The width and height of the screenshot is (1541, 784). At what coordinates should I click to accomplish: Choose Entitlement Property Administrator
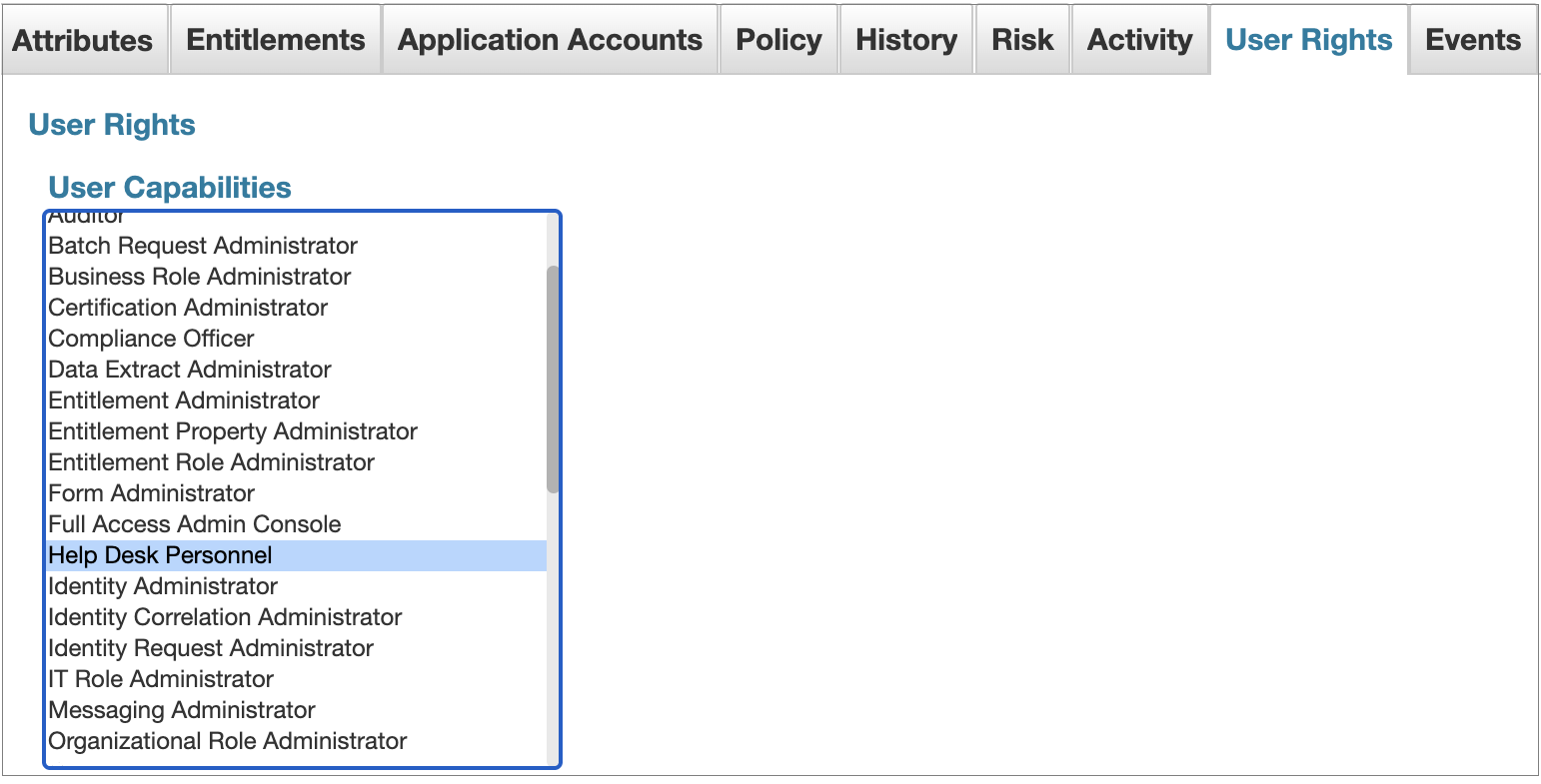coord(233,431)
